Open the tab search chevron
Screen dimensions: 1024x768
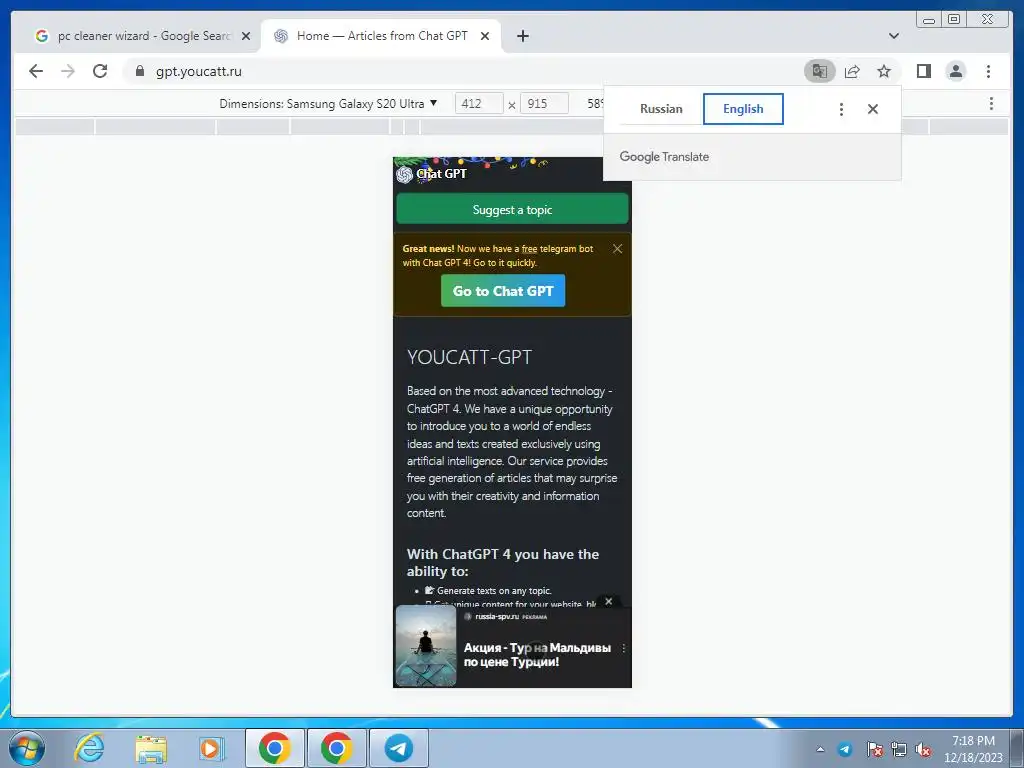tap(894, 36)
